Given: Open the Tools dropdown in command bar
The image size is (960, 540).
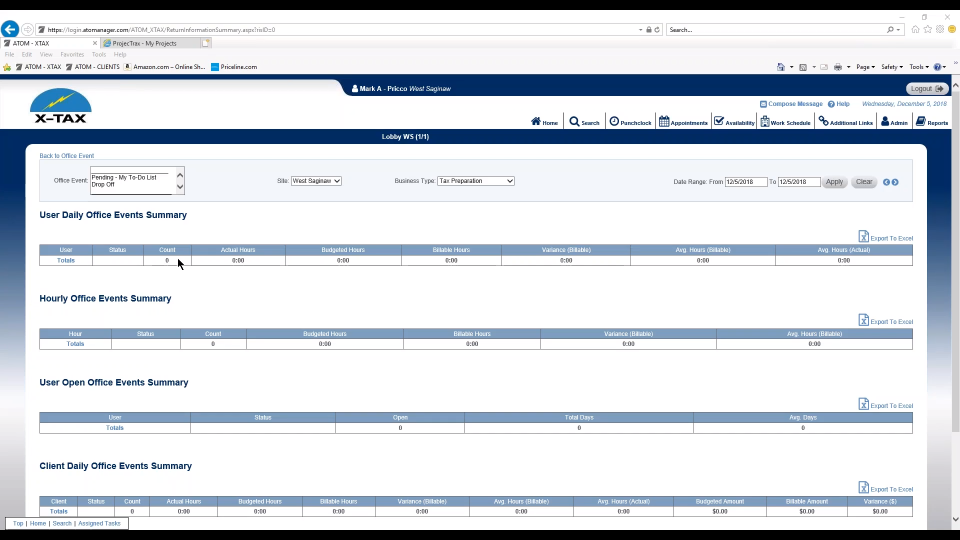Looking at the screenshot, I should pyautogui.click(x=919, y=67).
